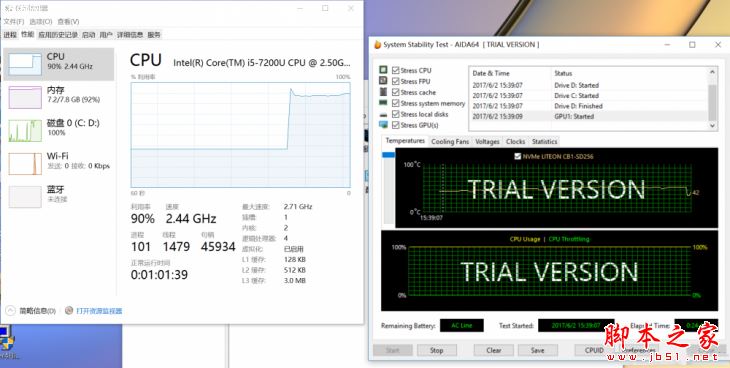This screenshot has height=368, width=730.
Task: Click the scrollbar thumb in AIDA64 log list
Action: pyautogui.click(x=712, y=102)
